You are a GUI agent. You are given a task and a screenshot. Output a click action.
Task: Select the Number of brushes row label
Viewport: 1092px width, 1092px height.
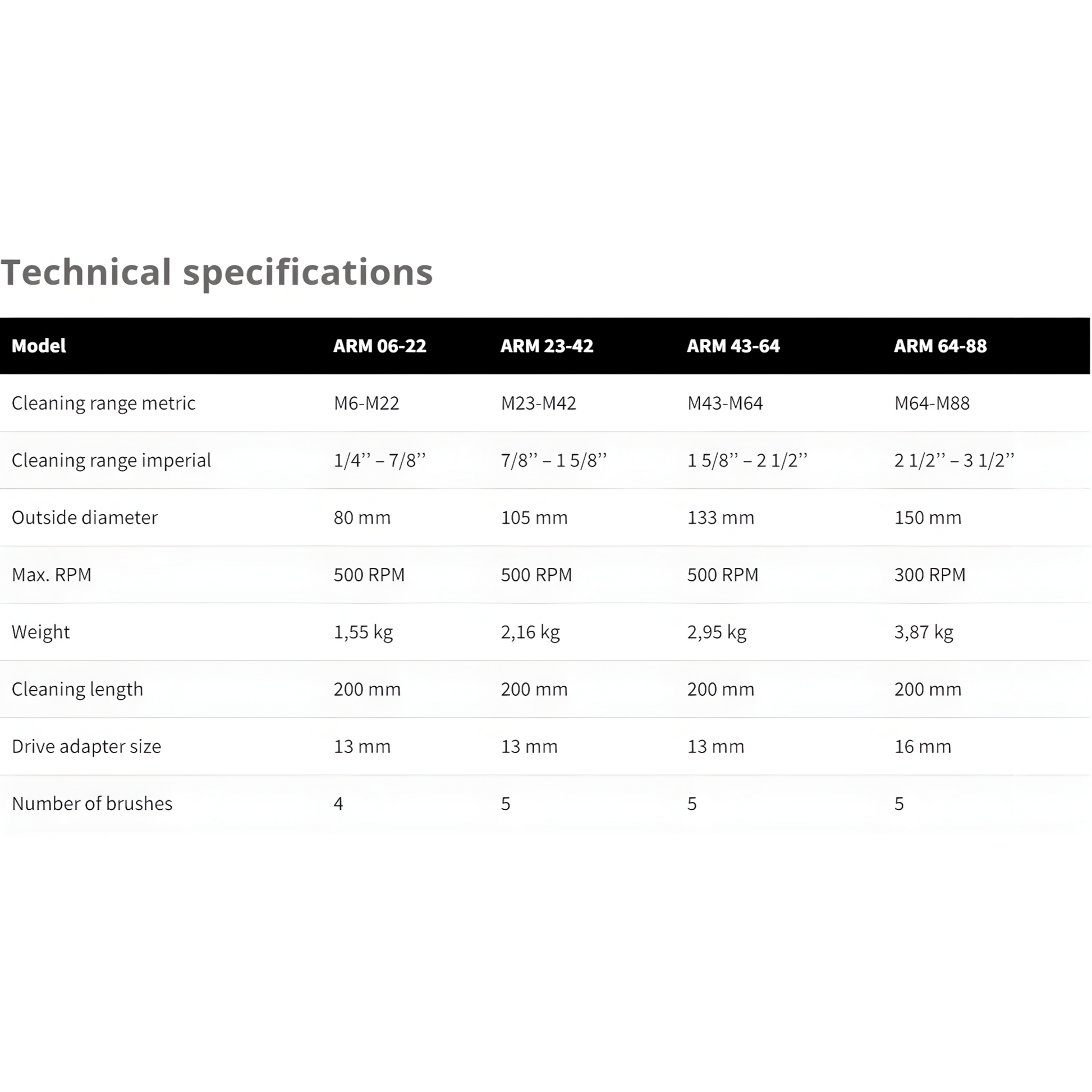coord(92,804)
